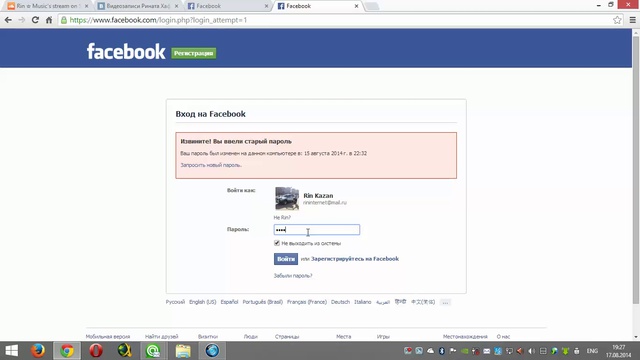Close the SoundCloud tab
Screen dimensions: 640x360
click(x=86, y=6)
